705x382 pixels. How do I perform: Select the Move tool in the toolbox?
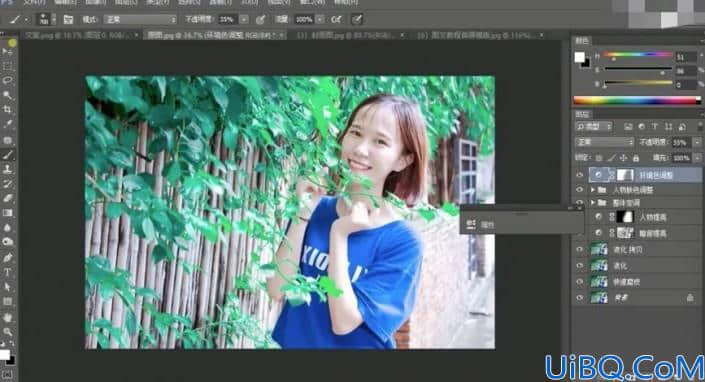point(7,51)
